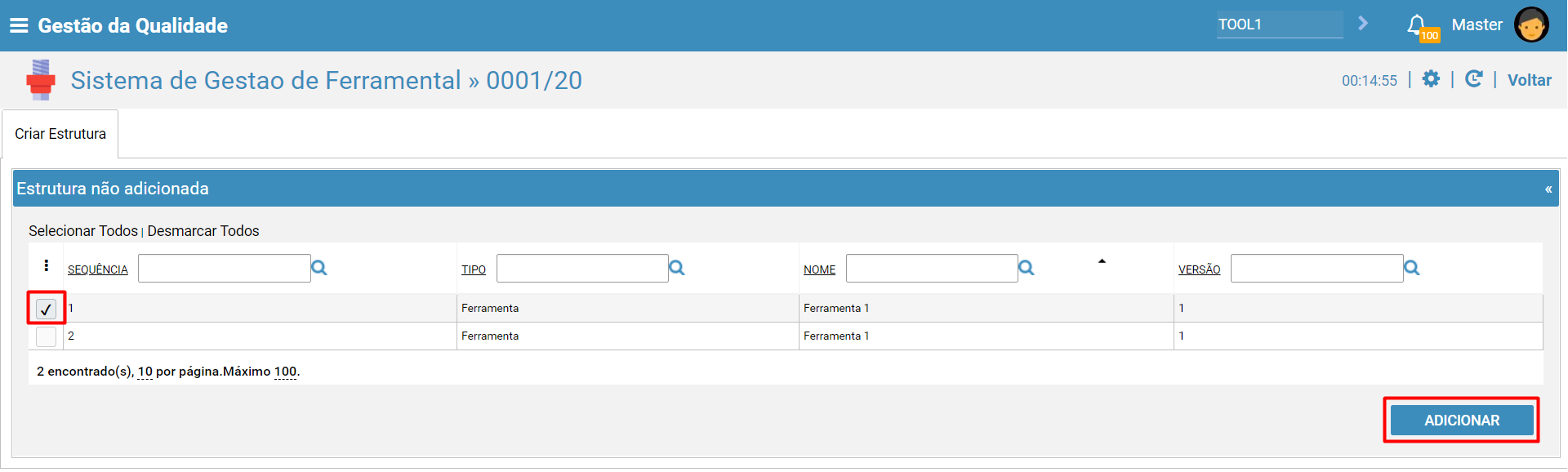Viewport: 1568px width, 472px height.
Task: Sort by the TIPO column header
Action: click(474, 269)
